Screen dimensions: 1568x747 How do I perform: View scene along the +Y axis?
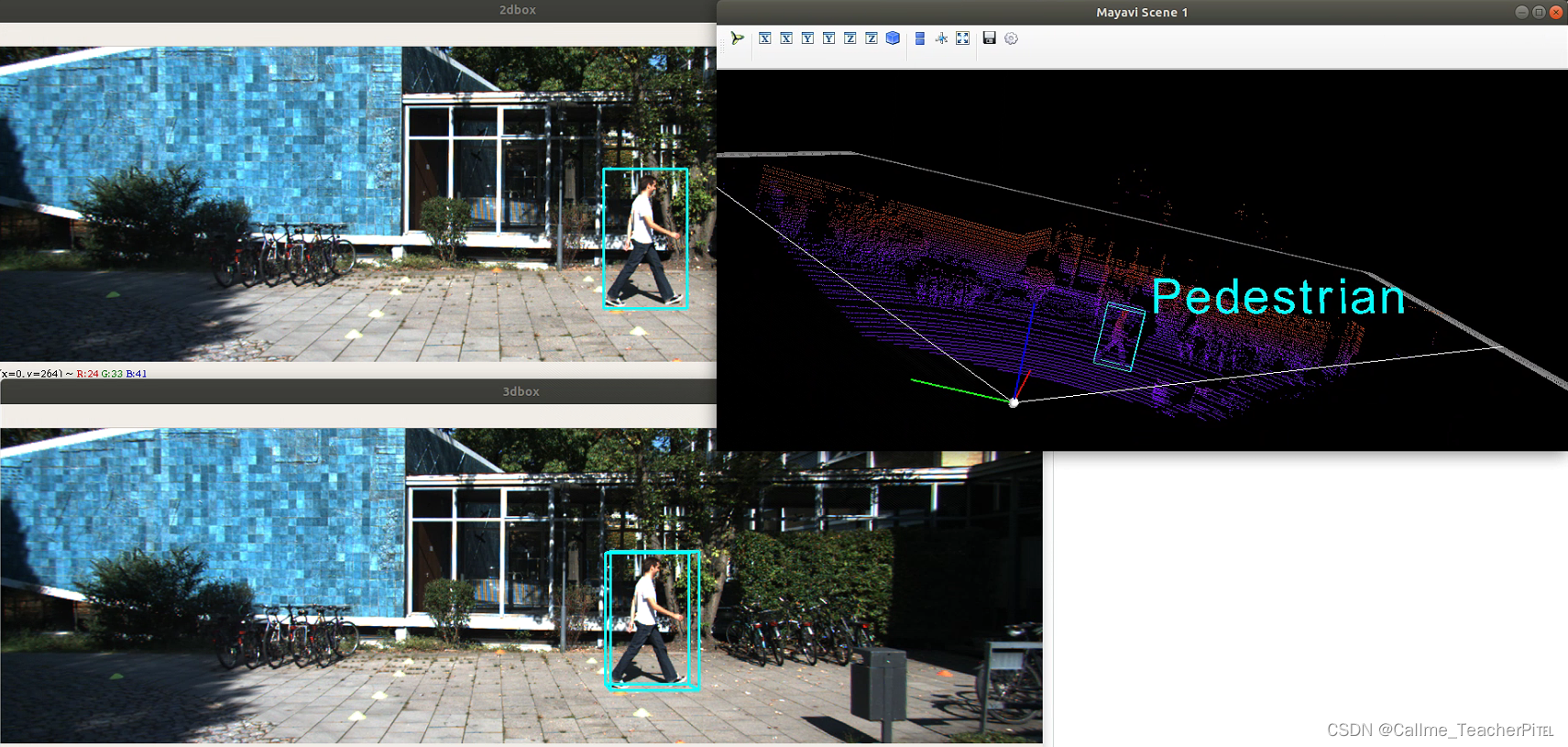coord(828,38)
